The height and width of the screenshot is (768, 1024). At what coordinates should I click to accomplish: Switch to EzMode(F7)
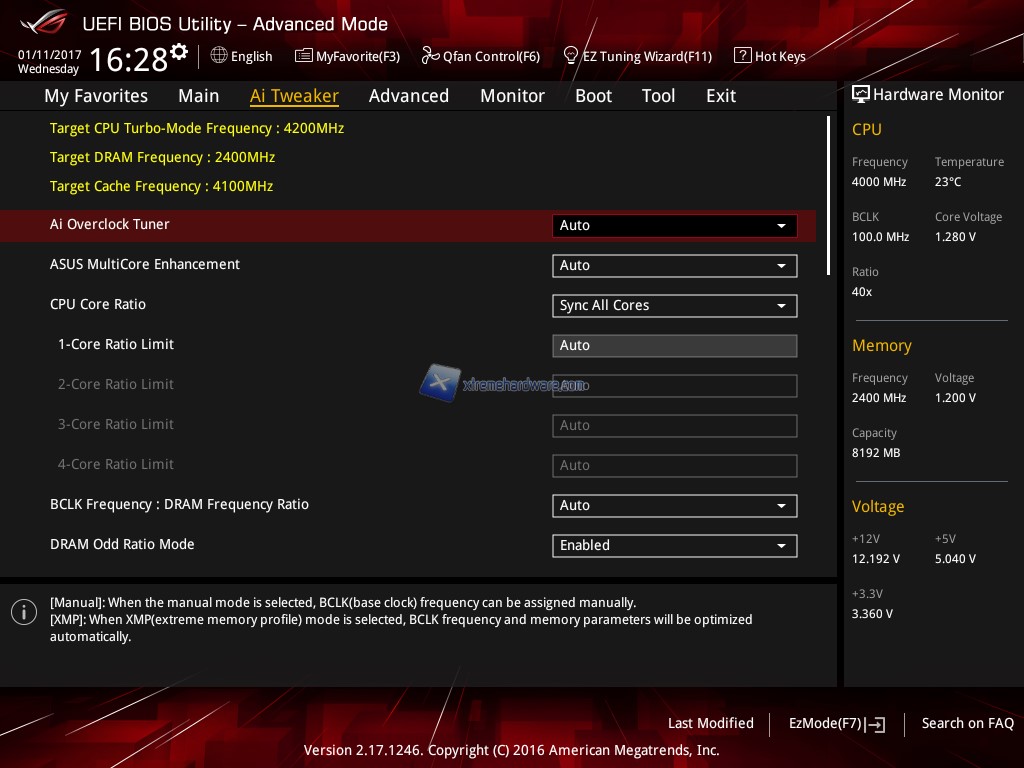[836, 723]
